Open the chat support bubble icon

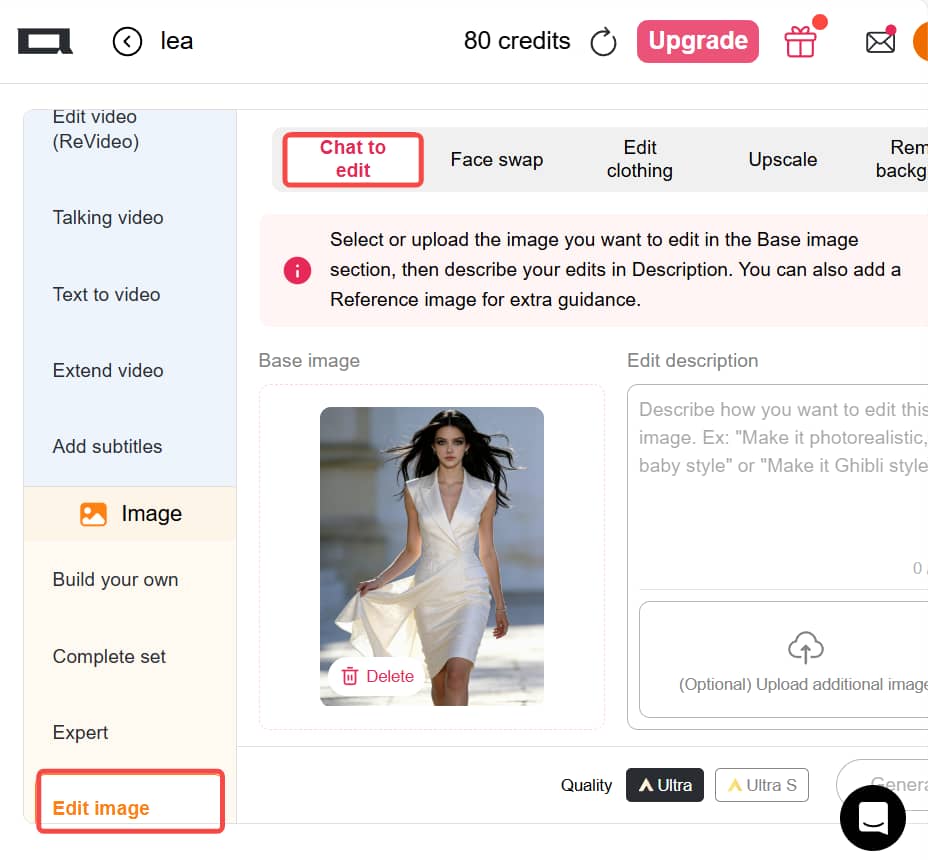coord(872,818)
